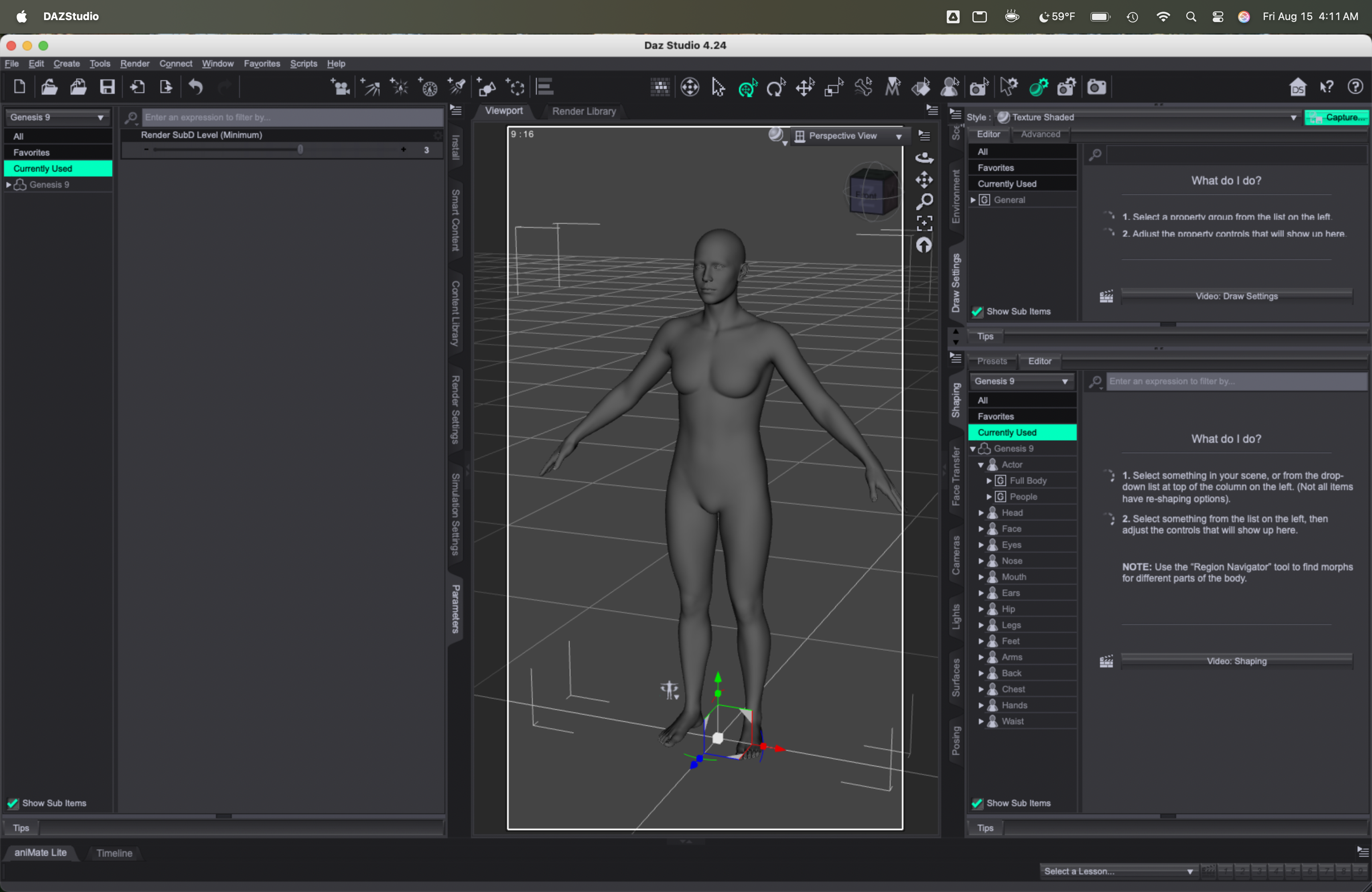Click the viewport Reset view icon

click(x=924, y=245)
